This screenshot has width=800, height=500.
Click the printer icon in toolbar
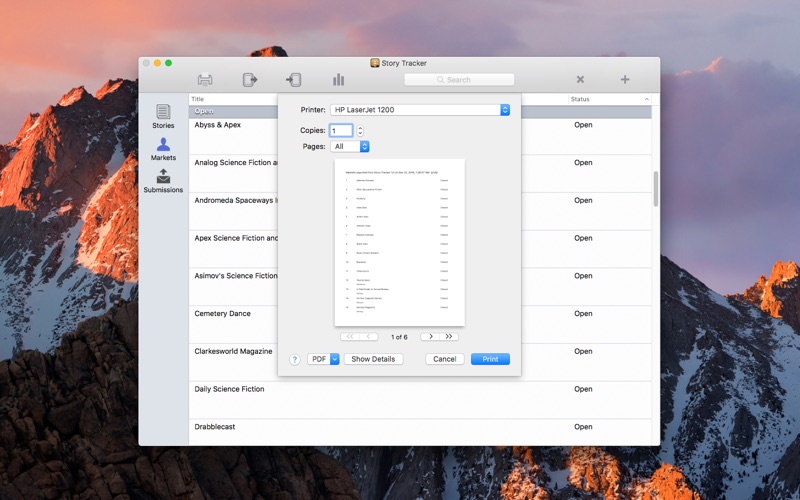point(205,80)
